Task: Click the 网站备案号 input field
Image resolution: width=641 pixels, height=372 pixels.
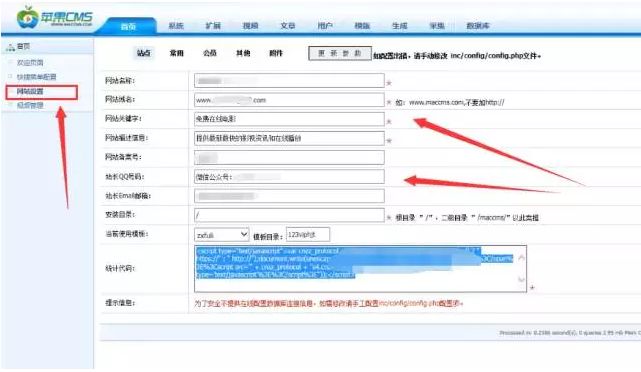Action: point(289,157)
